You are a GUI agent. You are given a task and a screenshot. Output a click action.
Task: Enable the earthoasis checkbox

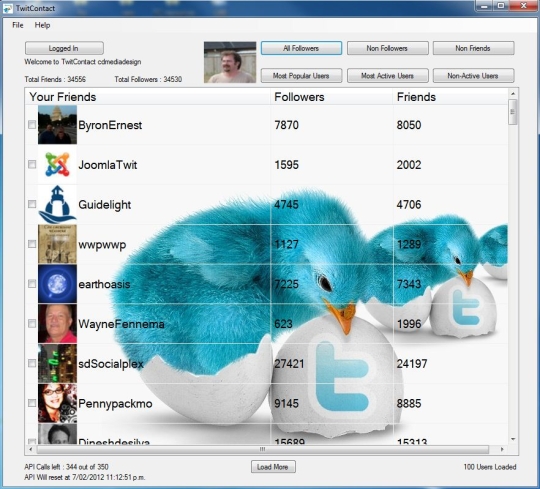(32, 284)
